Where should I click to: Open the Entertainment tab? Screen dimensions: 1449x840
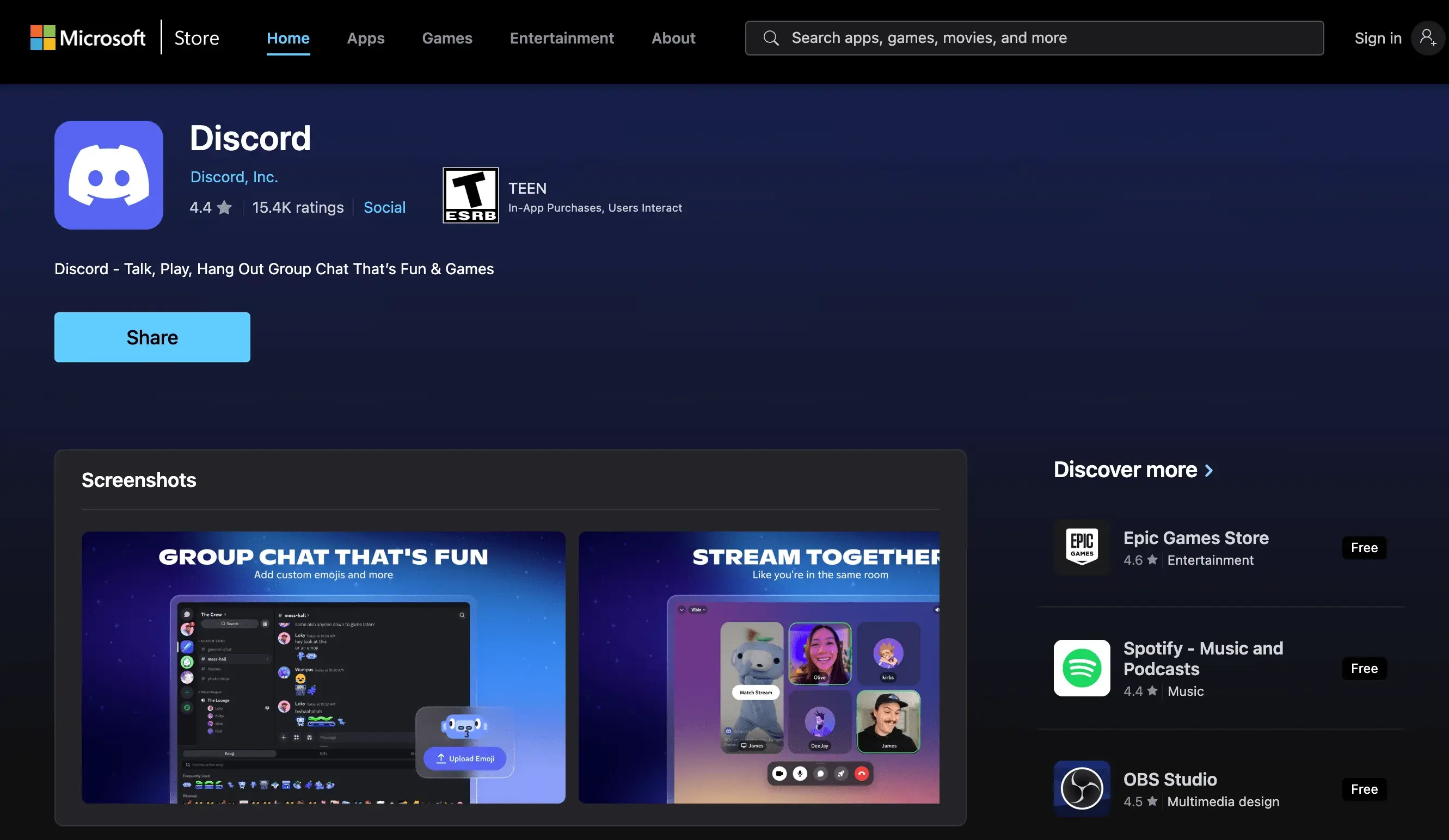point(562,38)
